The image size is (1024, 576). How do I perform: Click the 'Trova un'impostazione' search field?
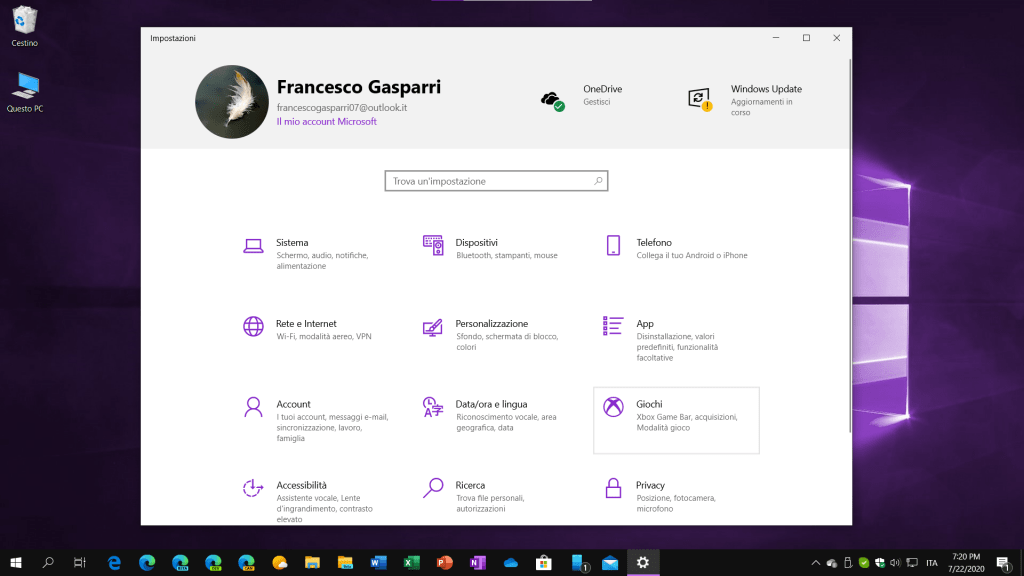495,181
